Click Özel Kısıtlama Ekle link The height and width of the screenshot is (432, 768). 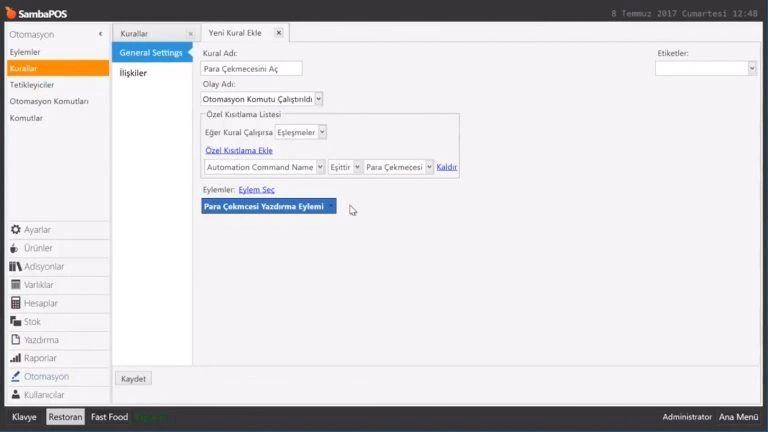pos(239,150)
